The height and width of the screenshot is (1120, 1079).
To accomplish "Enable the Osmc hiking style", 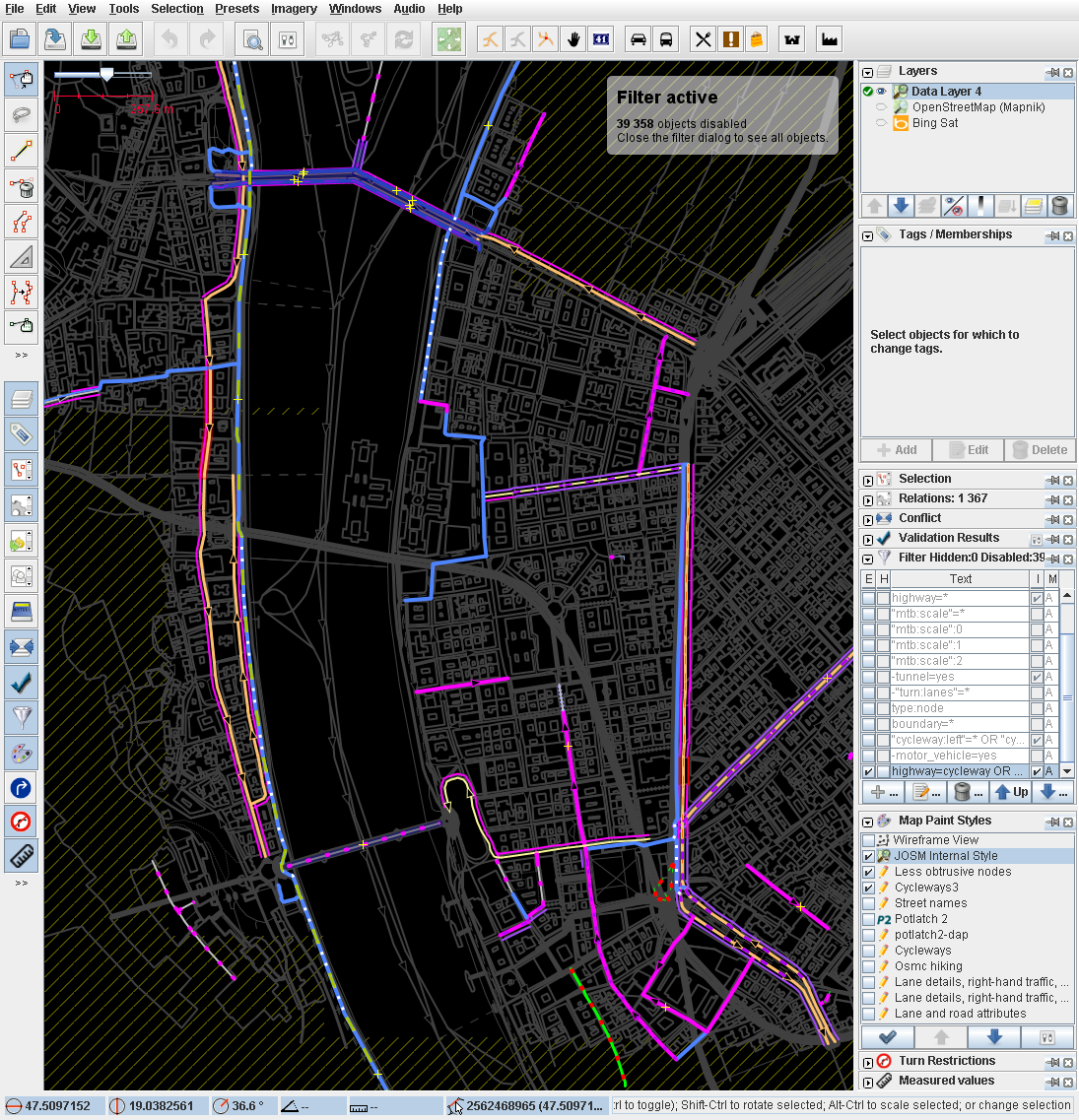I will click(868, 965).
